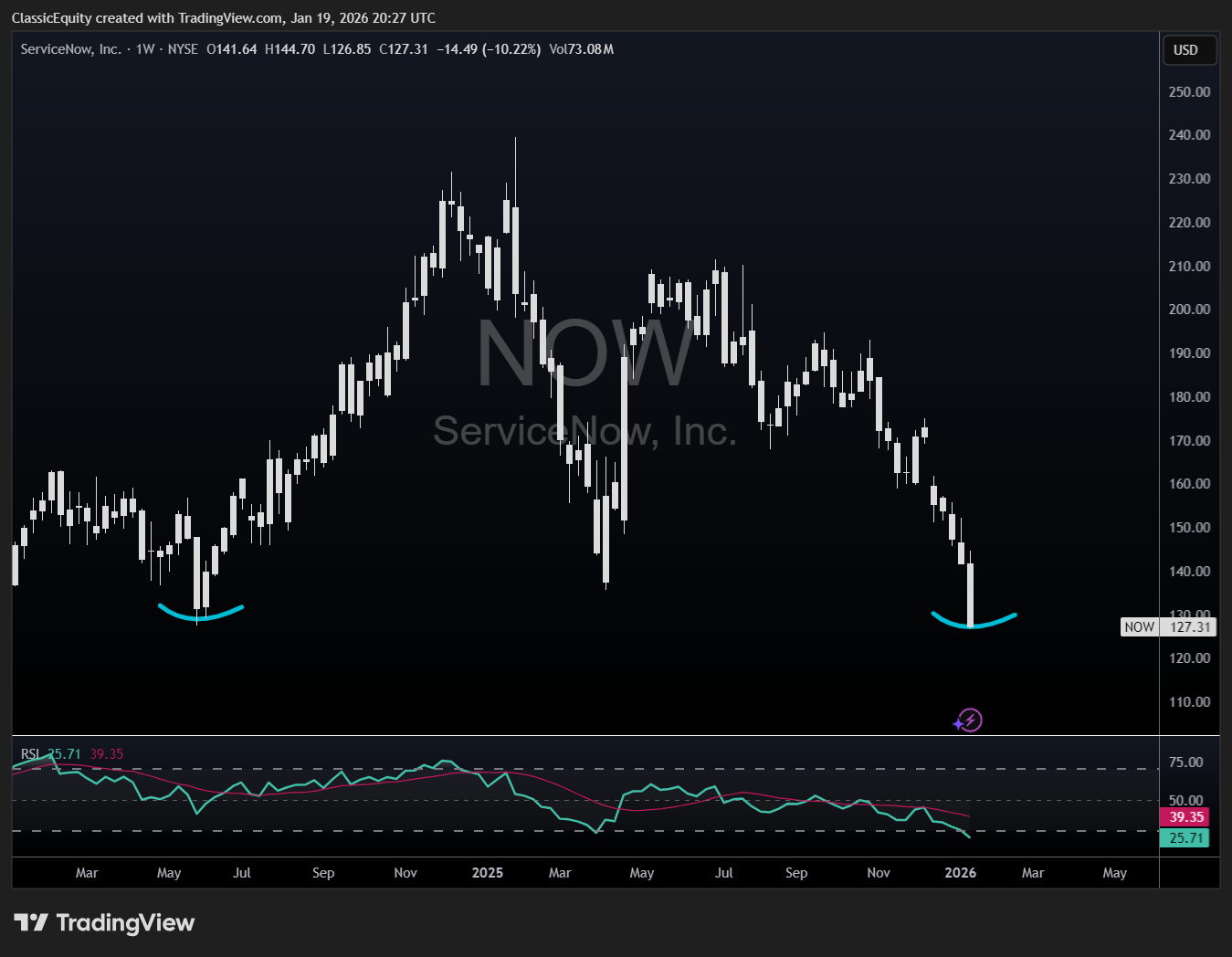The height and width of the screenshot is (957, 1232).
Task: Click the close value C127.31
Action: (404, 49)
